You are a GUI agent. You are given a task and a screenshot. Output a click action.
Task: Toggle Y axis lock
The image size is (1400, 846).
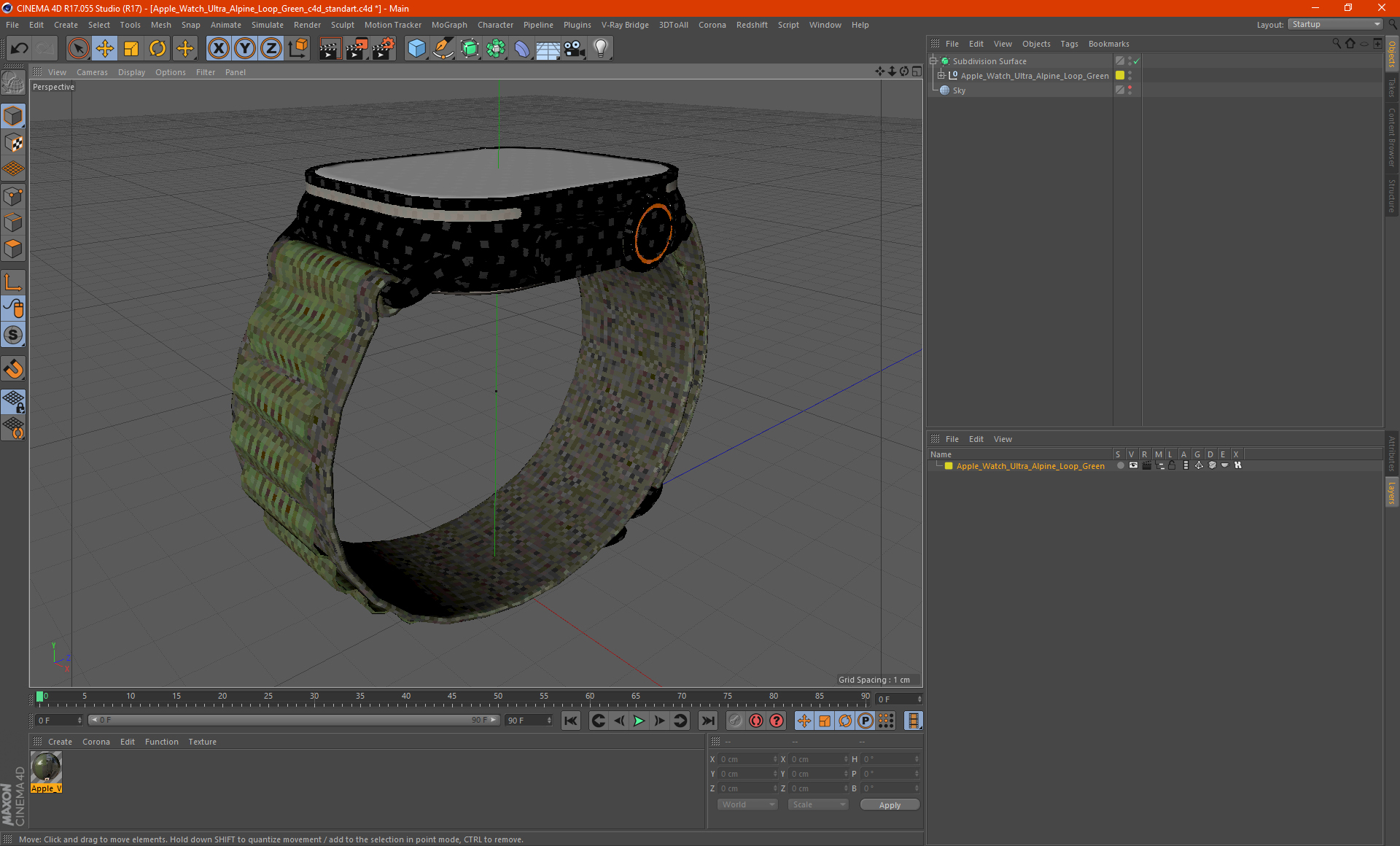245,49
